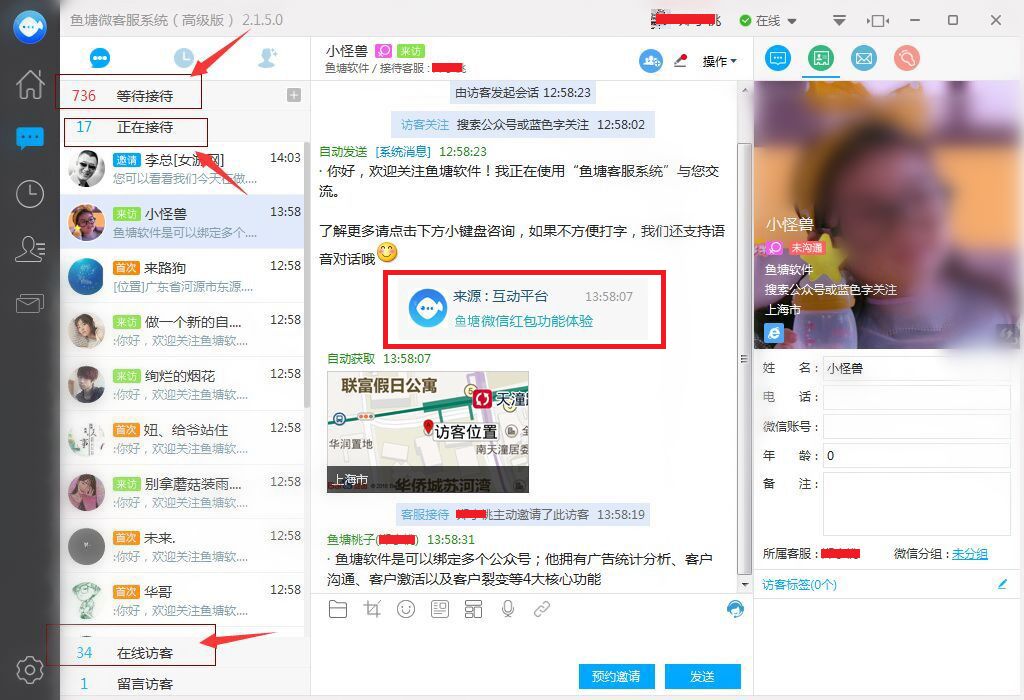The image size is (1024, 700).
Task: Open the settings gear in the sidebar
Action: pos(30,669)
